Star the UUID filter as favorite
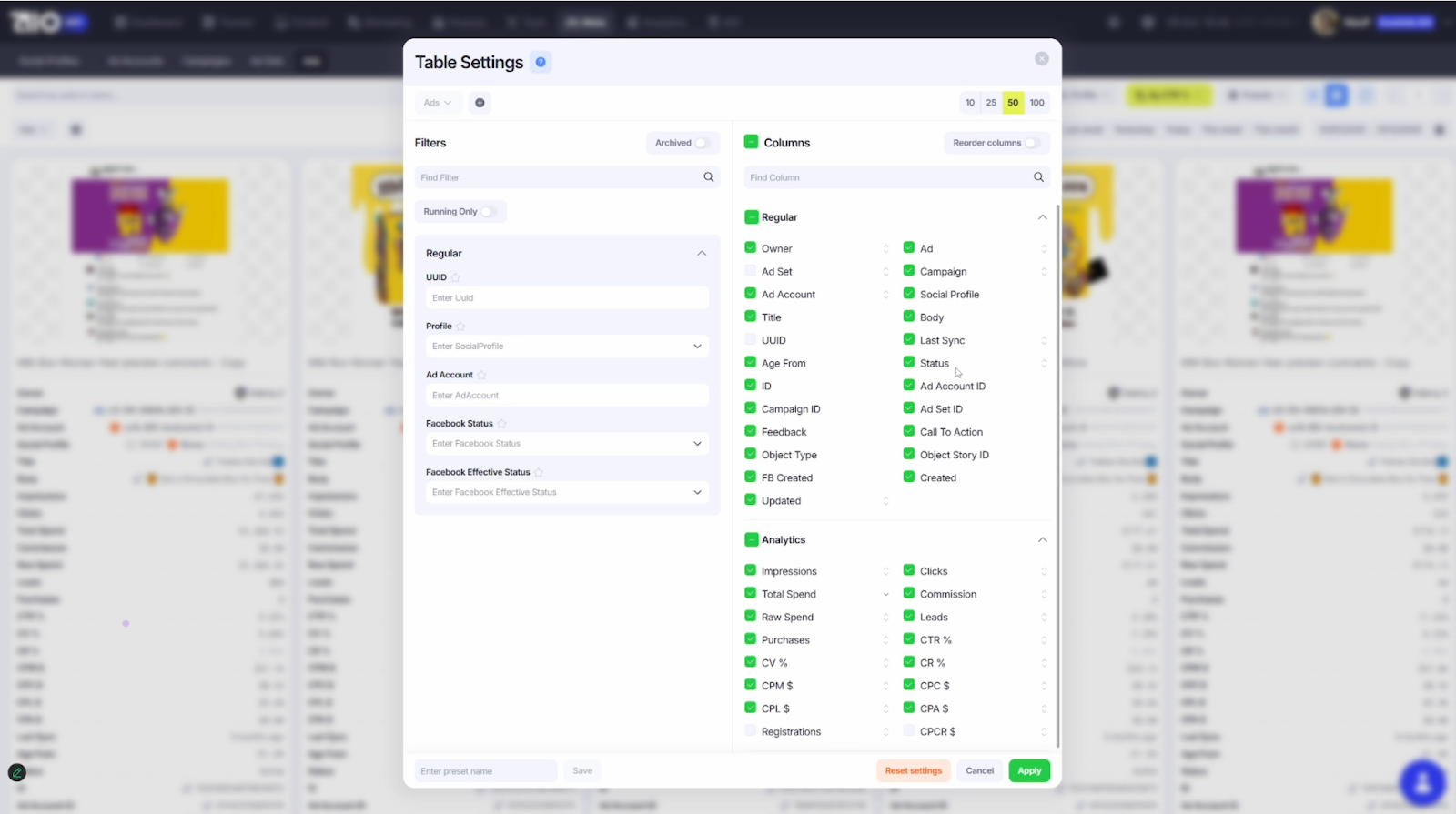 (456, 277)
